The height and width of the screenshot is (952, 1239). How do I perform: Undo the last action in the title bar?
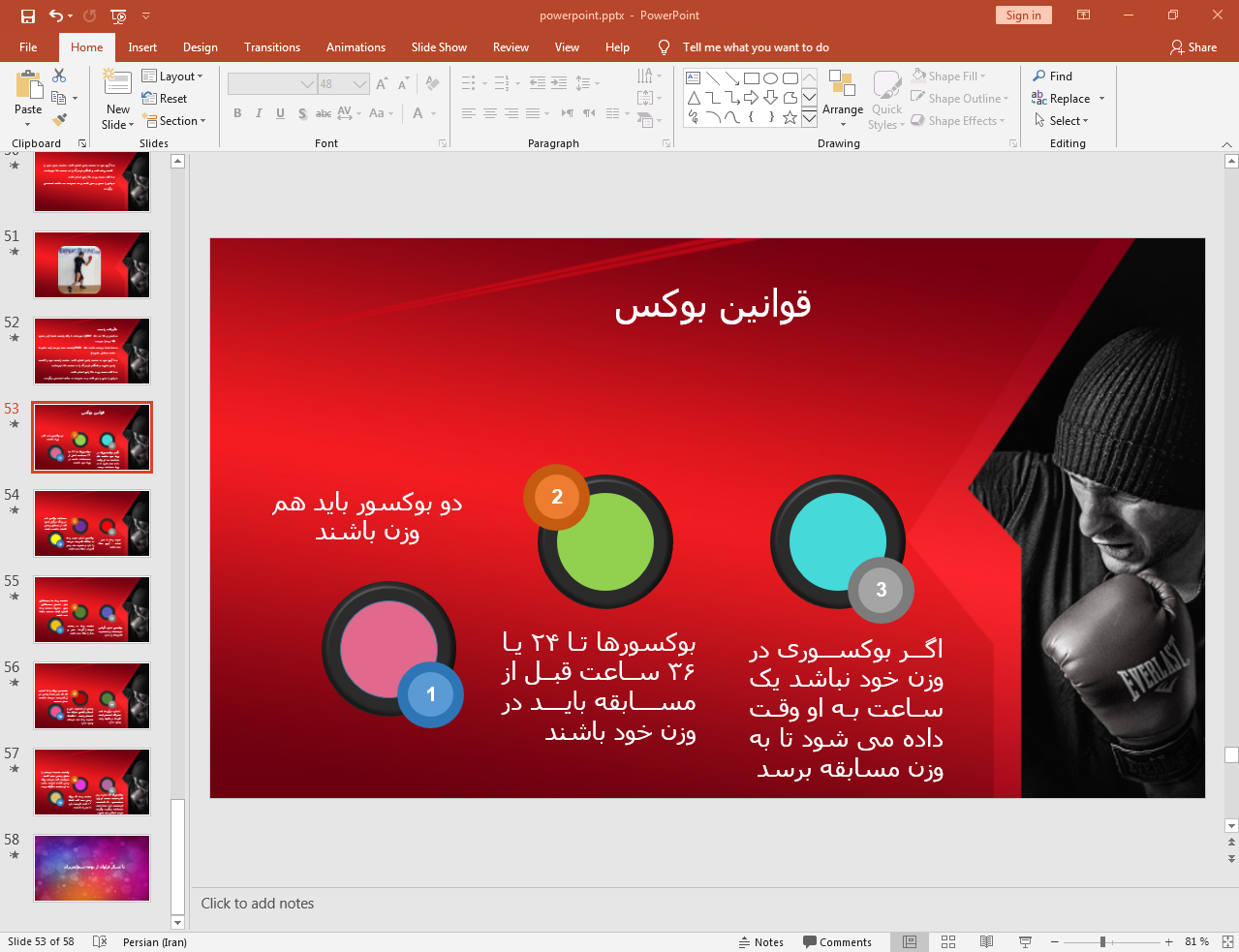(56, 15)
